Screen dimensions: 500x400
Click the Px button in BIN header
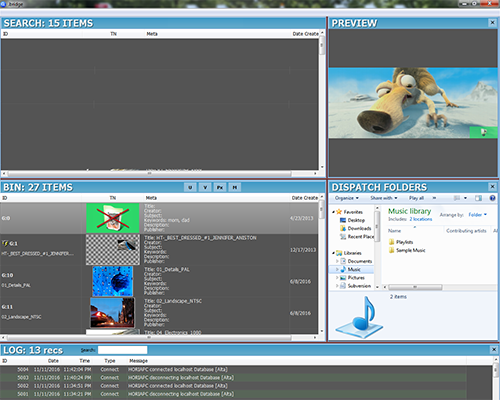[x=220, y=187]
